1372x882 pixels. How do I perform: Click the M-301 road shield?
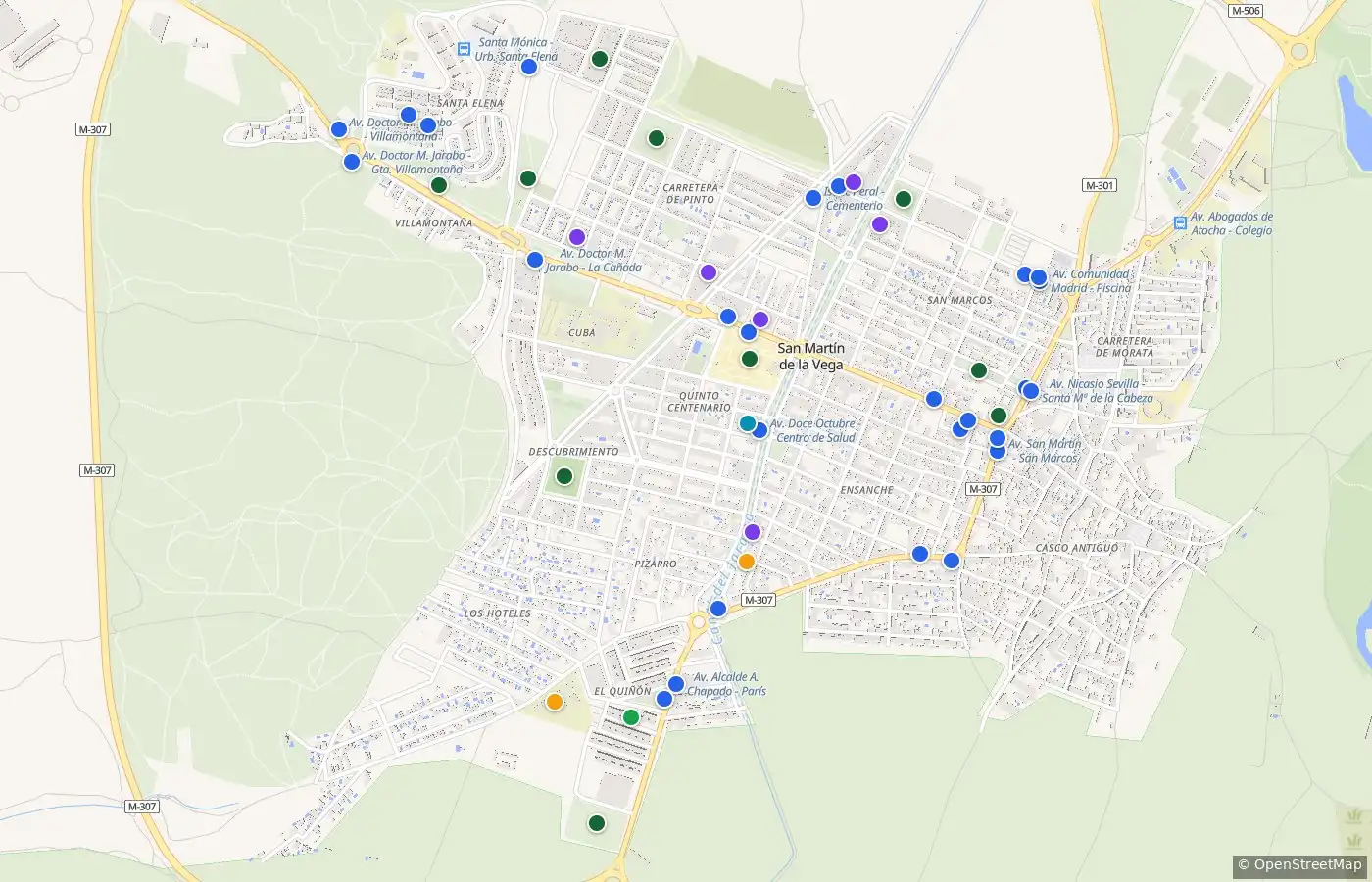pyautogui.click(x=1100, y=185)
